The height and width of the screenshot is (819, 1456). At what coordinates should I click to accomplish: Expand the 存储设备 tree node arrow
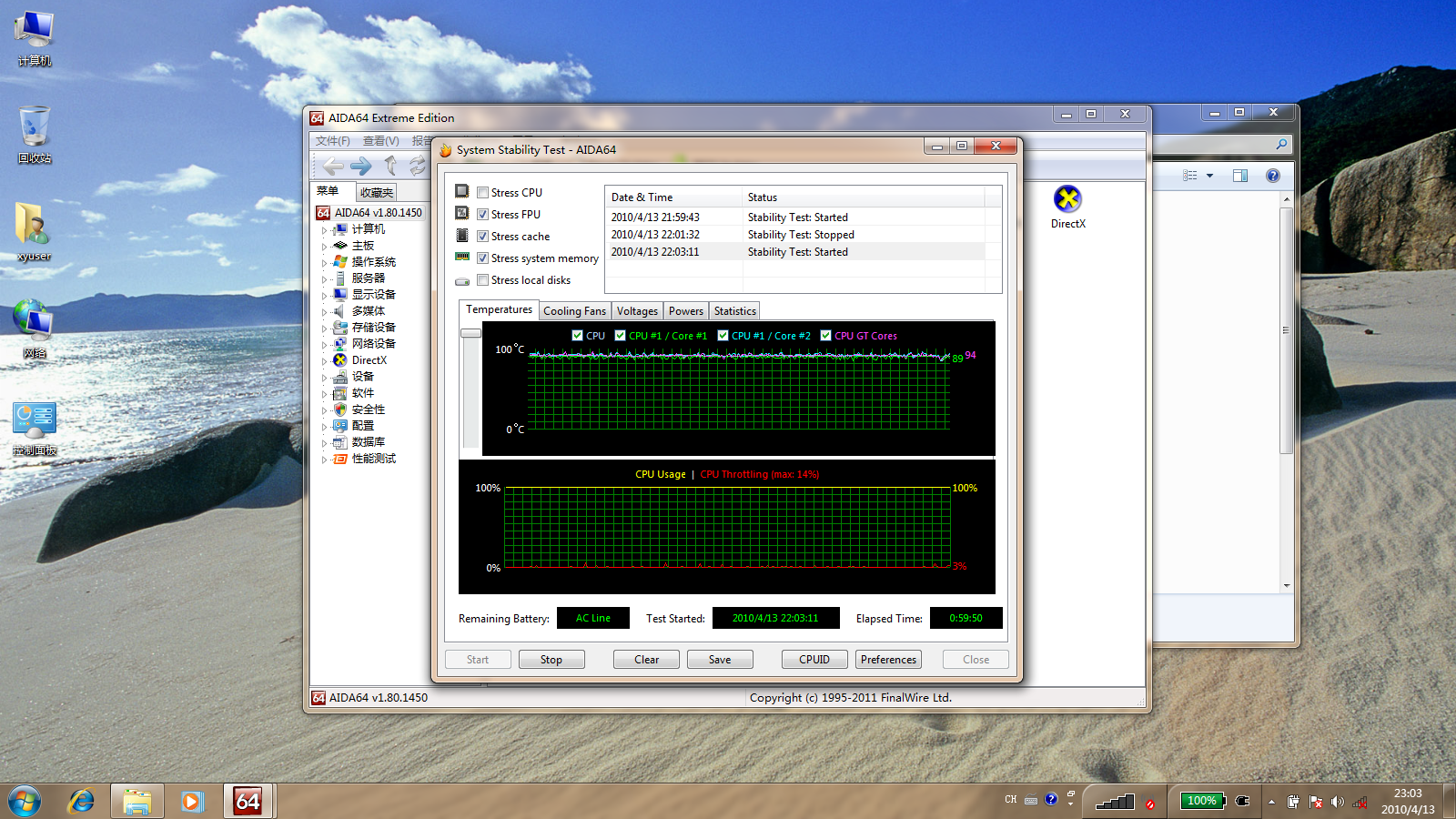324,329
